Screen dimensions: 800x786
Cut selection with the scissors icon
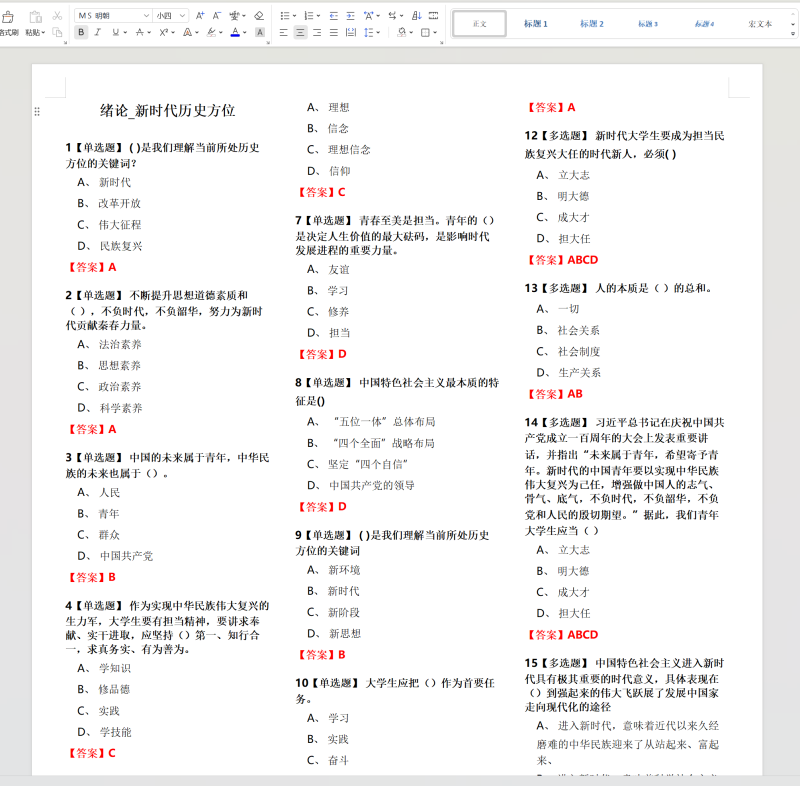tap(56, 15)
